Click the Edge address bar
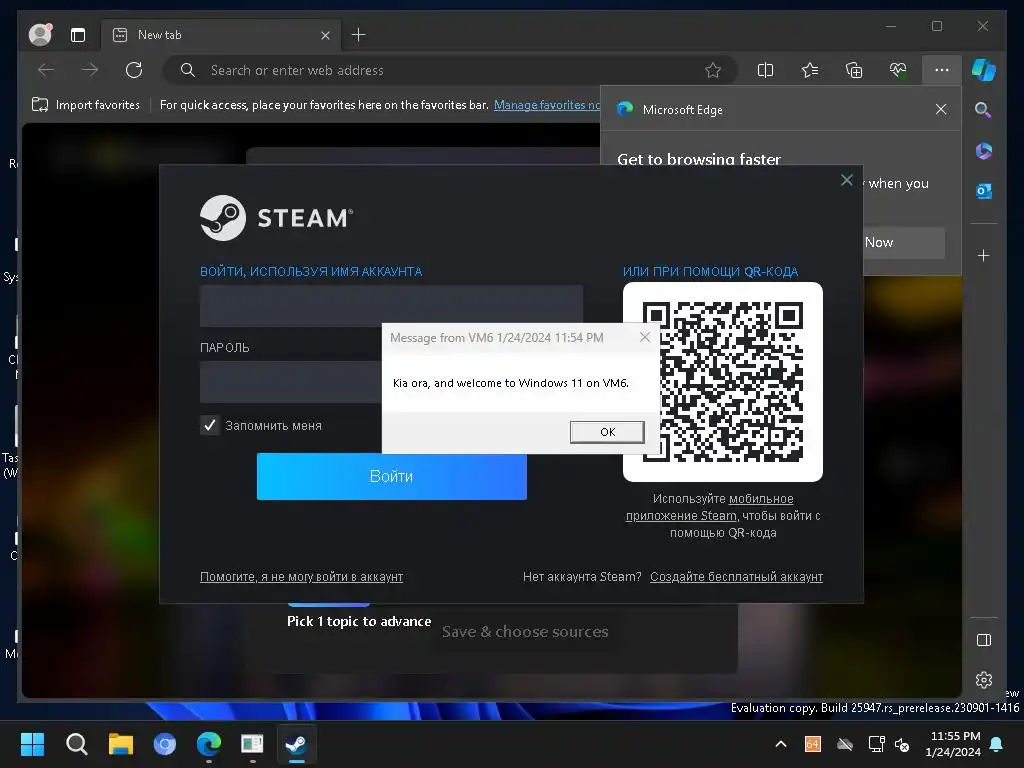The height and width of the screenshot is (768, 1024). point(451,70)
